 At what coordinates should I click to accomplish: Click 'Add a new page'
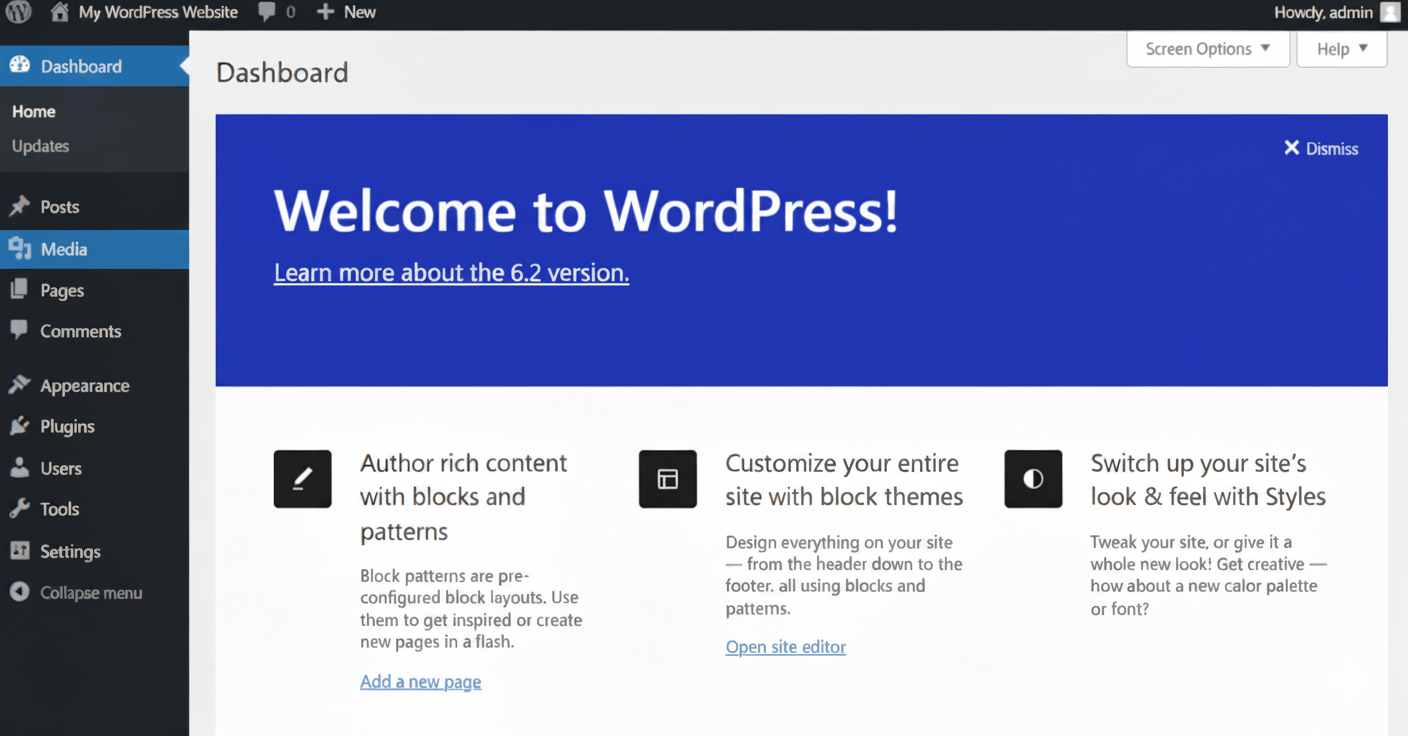click(x=420, y=681)
